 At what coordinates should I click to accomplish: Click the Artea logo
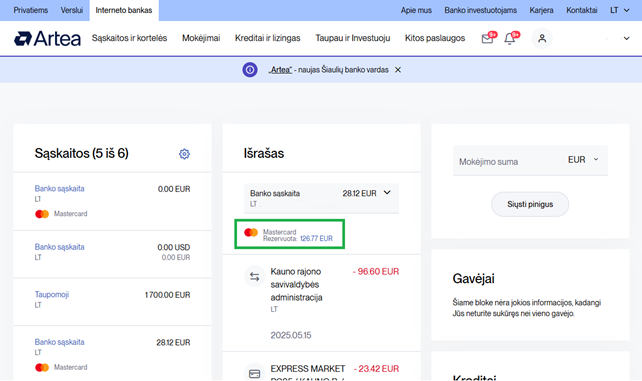pyautogui.click(x=47, y=38)
